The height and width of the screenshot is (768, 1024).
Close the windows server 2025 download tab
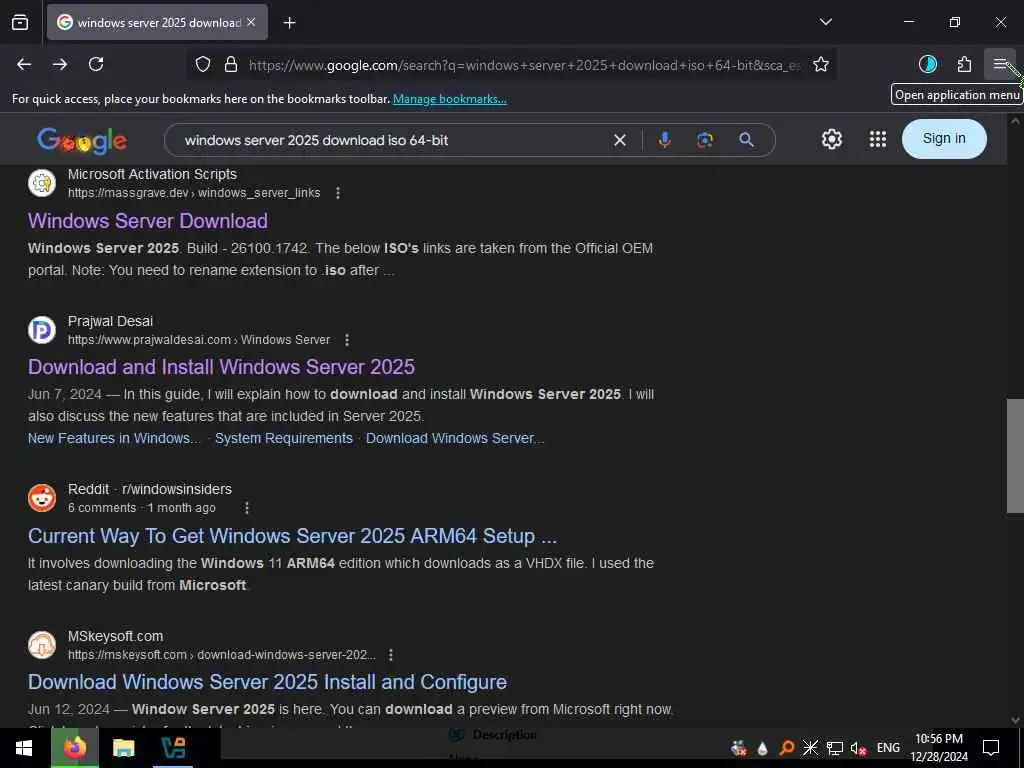click(x=251, y=22)
